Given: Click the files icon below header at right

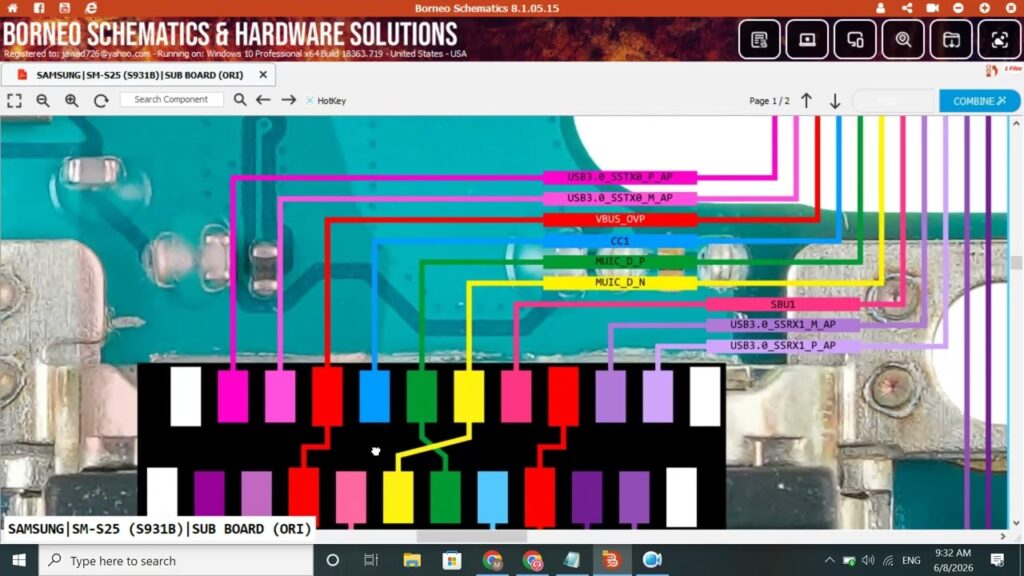Looking at the screenshot, I should (x=992, y=71).
